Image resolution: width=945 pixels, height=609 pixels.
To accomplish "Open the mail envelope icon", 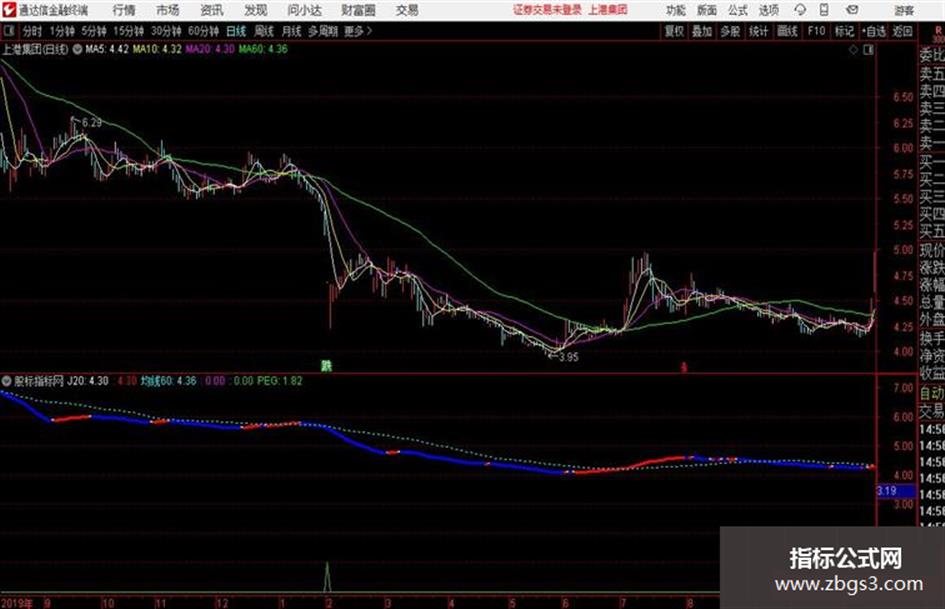I will point(852,10).
